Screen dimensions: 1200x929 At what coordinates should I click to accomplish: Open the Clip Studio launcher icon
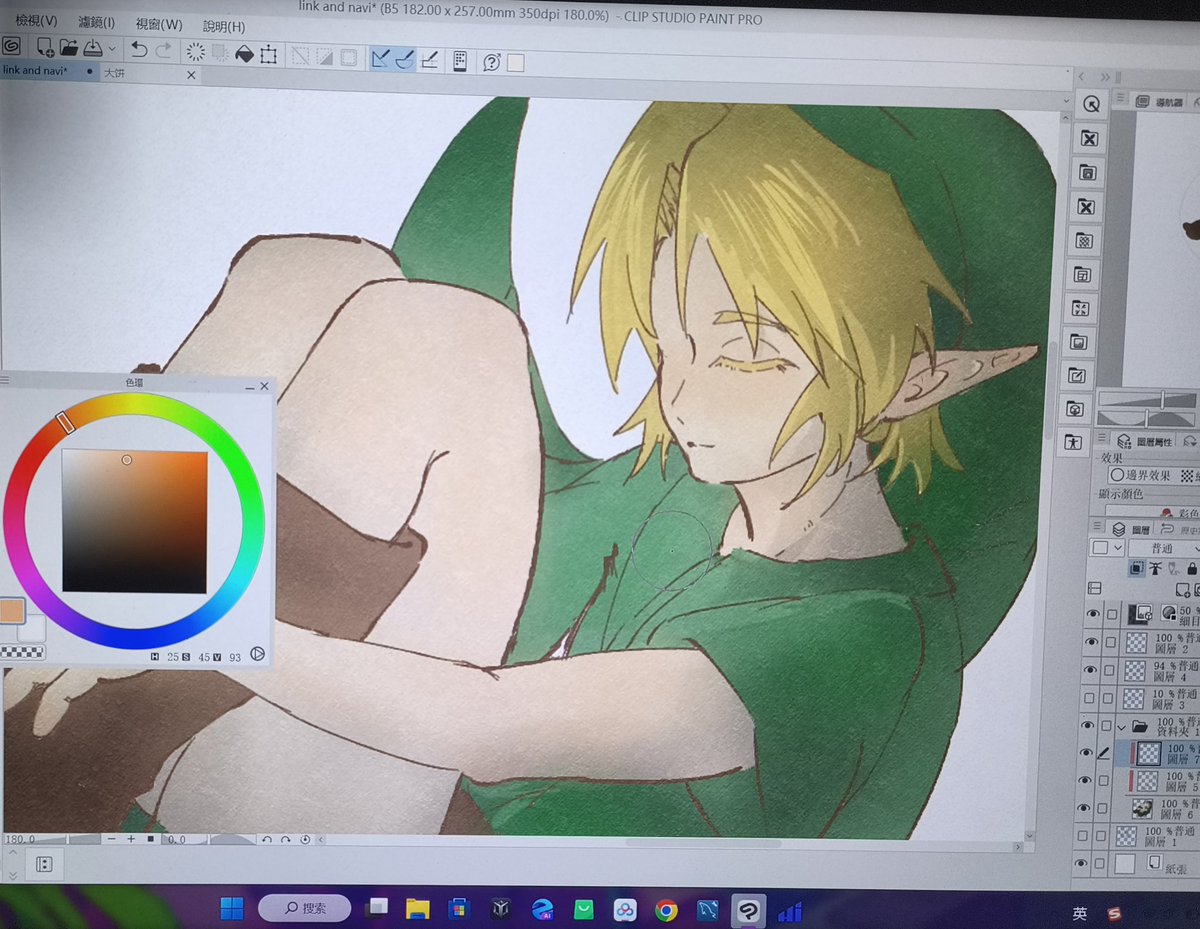tap(11, 46)
